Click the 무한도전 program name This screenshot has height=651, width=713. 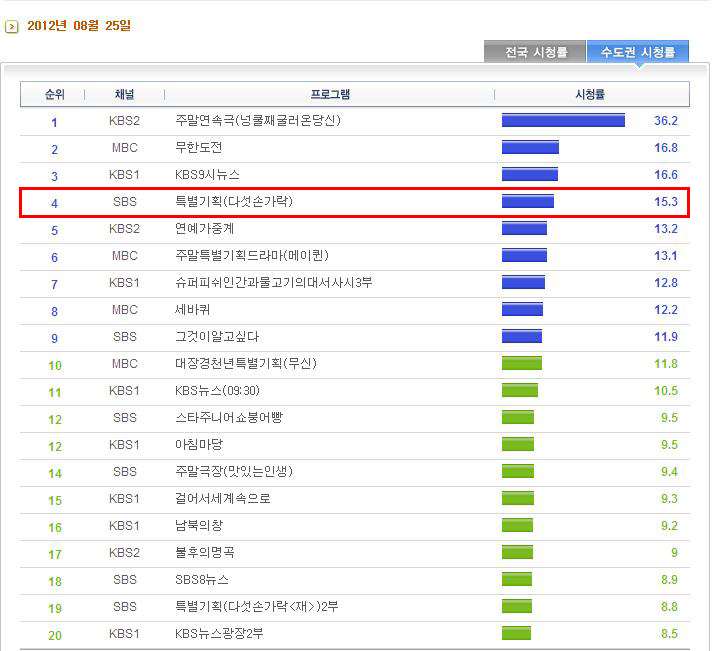[199, 148]
